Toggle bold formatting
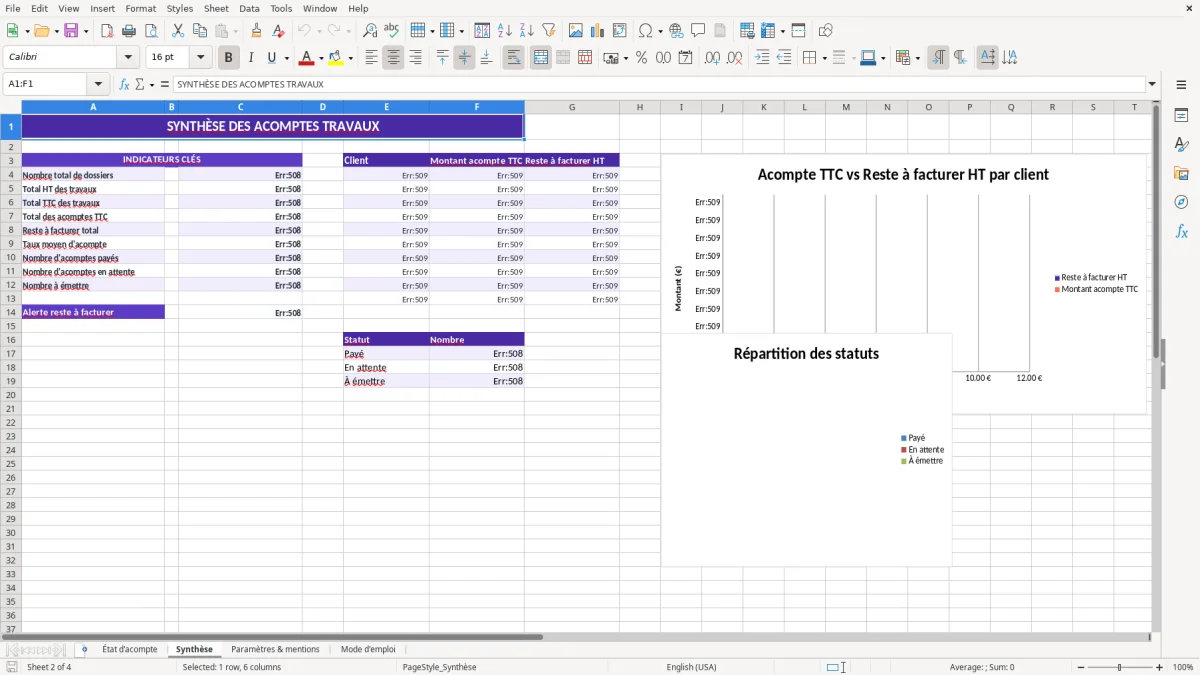 (229, 58)
